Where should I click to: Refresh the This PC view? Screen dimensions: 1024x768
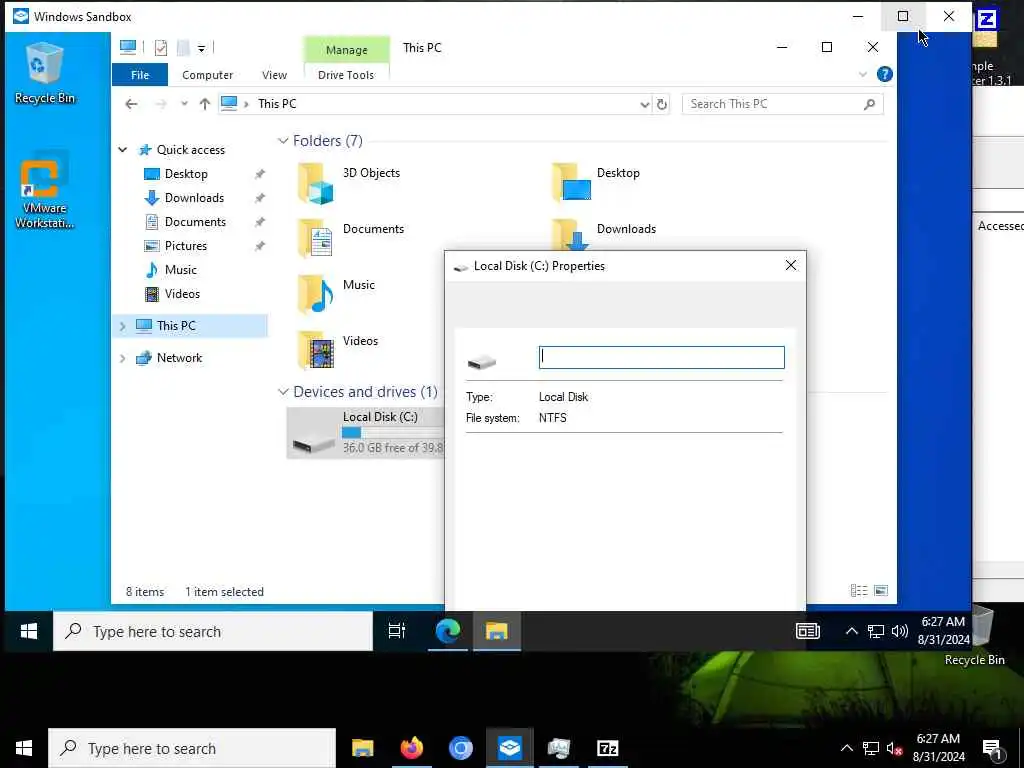(662, 104)
